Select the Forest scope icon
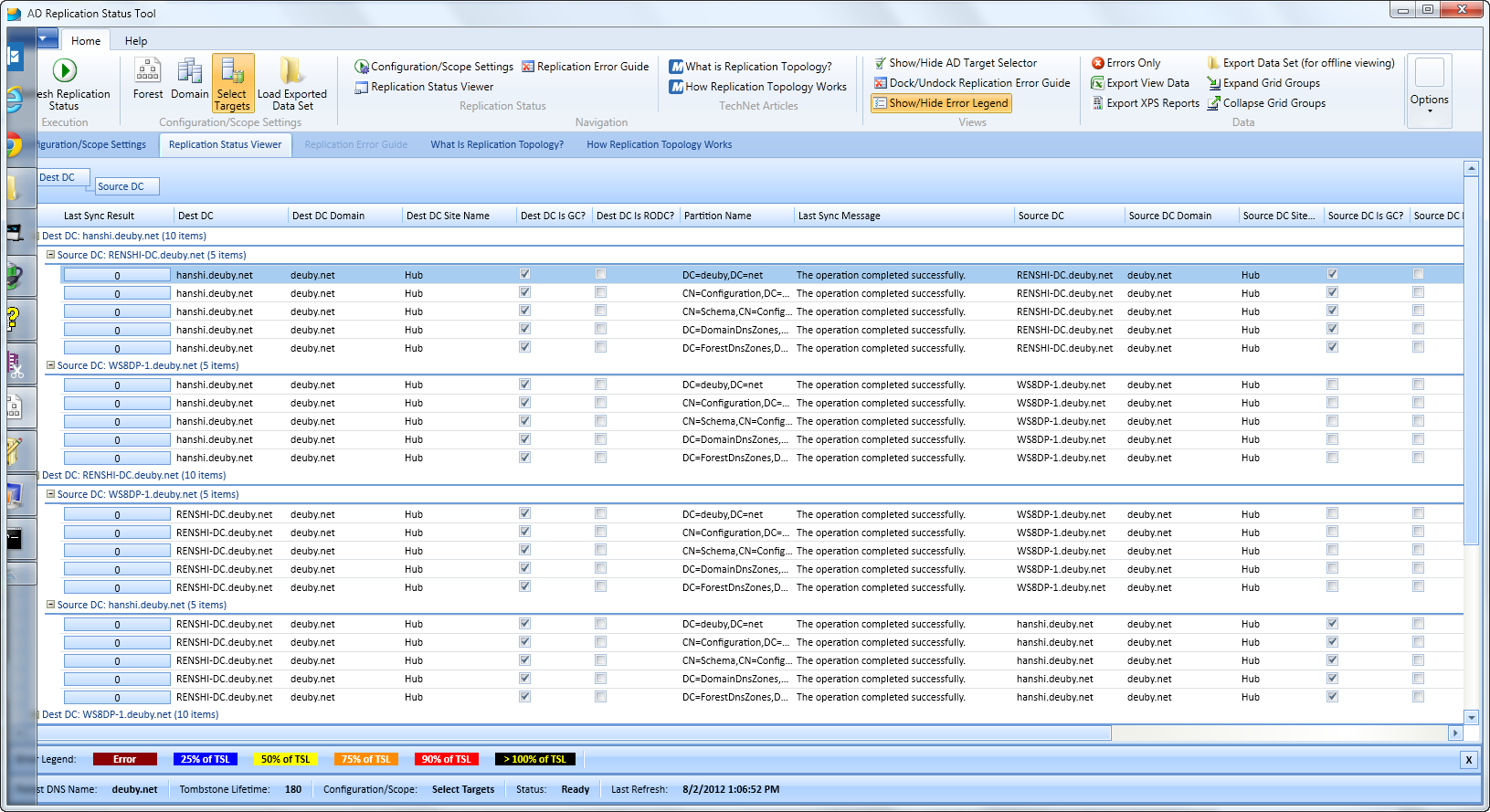This screenshot has height=812, width=1490. (148, 70)
